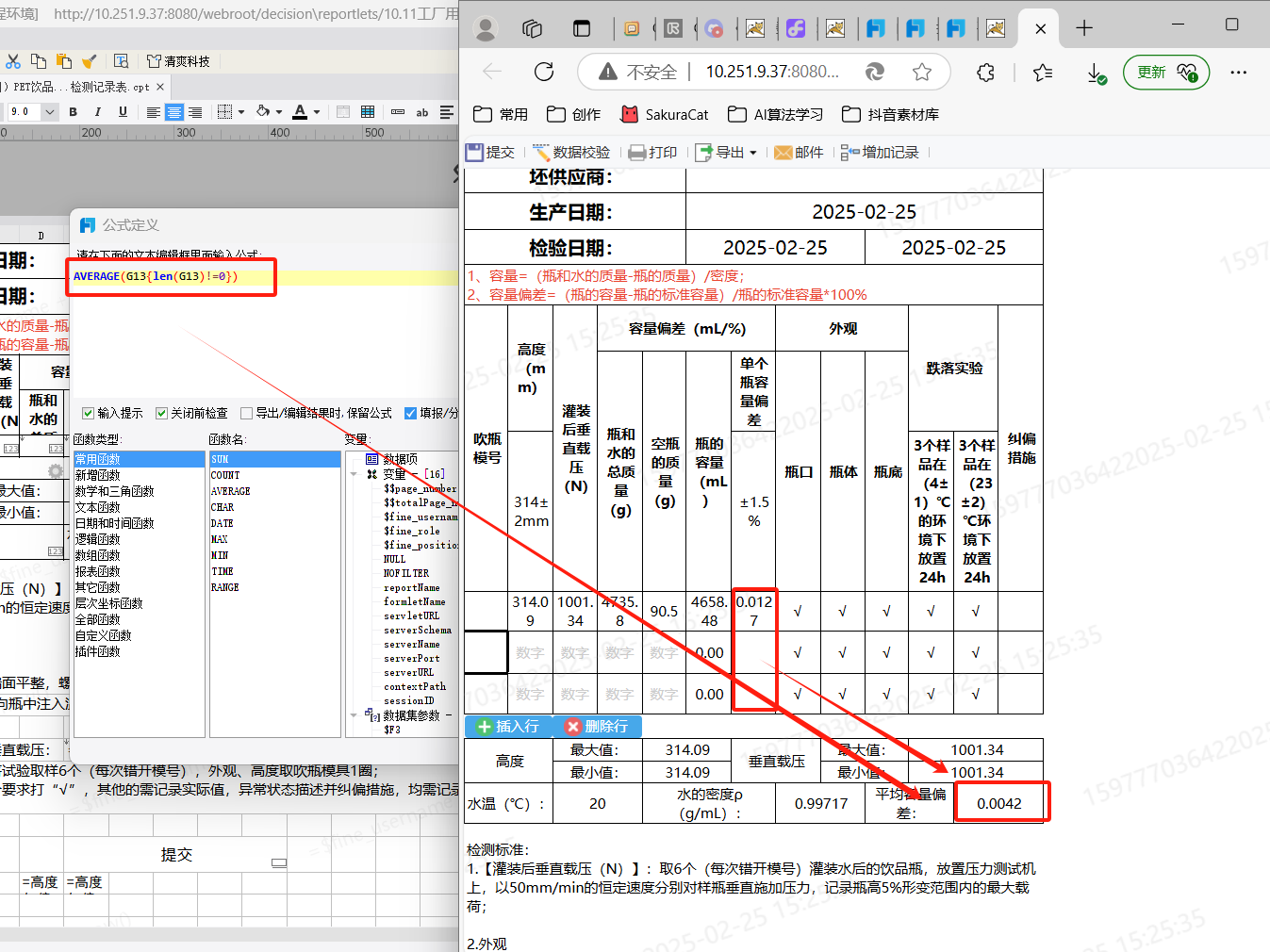Toggle the 填报/分 checkbox
This screenshot has height=952, width=1270.
[x=411, y=413]
